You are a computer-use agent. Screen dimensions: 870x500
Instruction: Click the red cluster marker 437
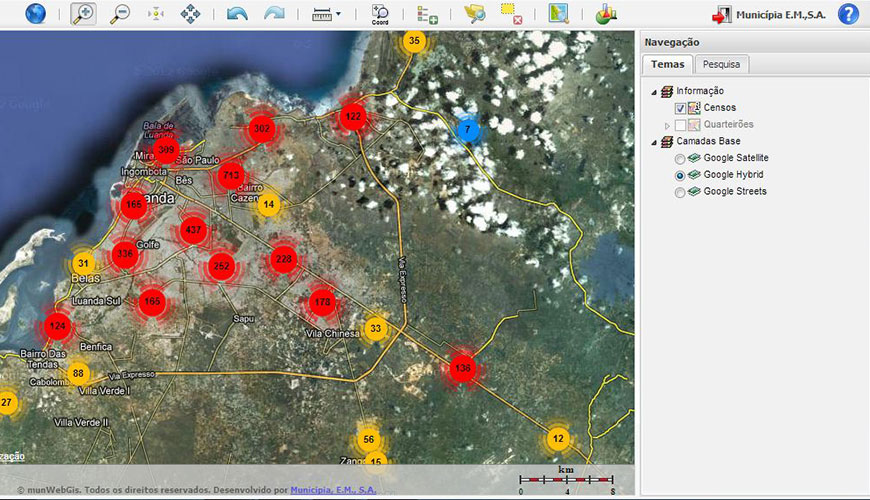click(x=194, y=230)
